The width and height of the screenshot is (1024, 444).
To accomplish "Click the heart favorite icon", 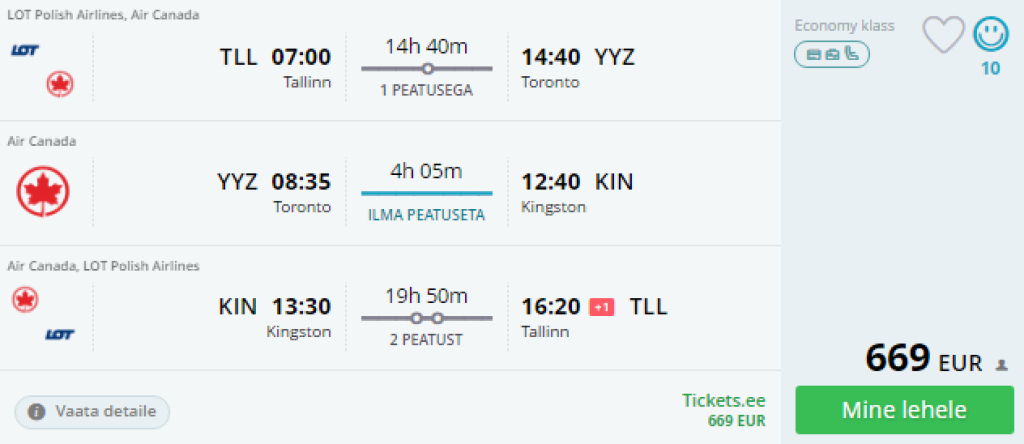I will pos(942,35).
